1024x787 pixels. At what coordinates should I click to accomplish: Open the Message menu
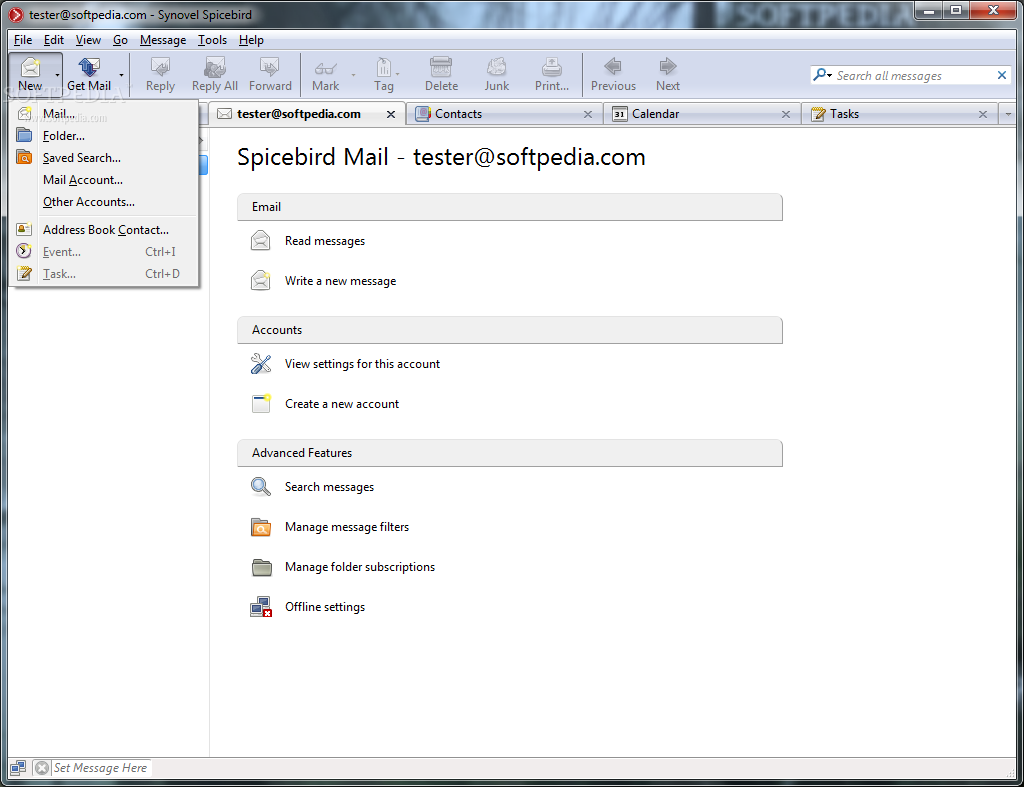[x=163, y=40]
